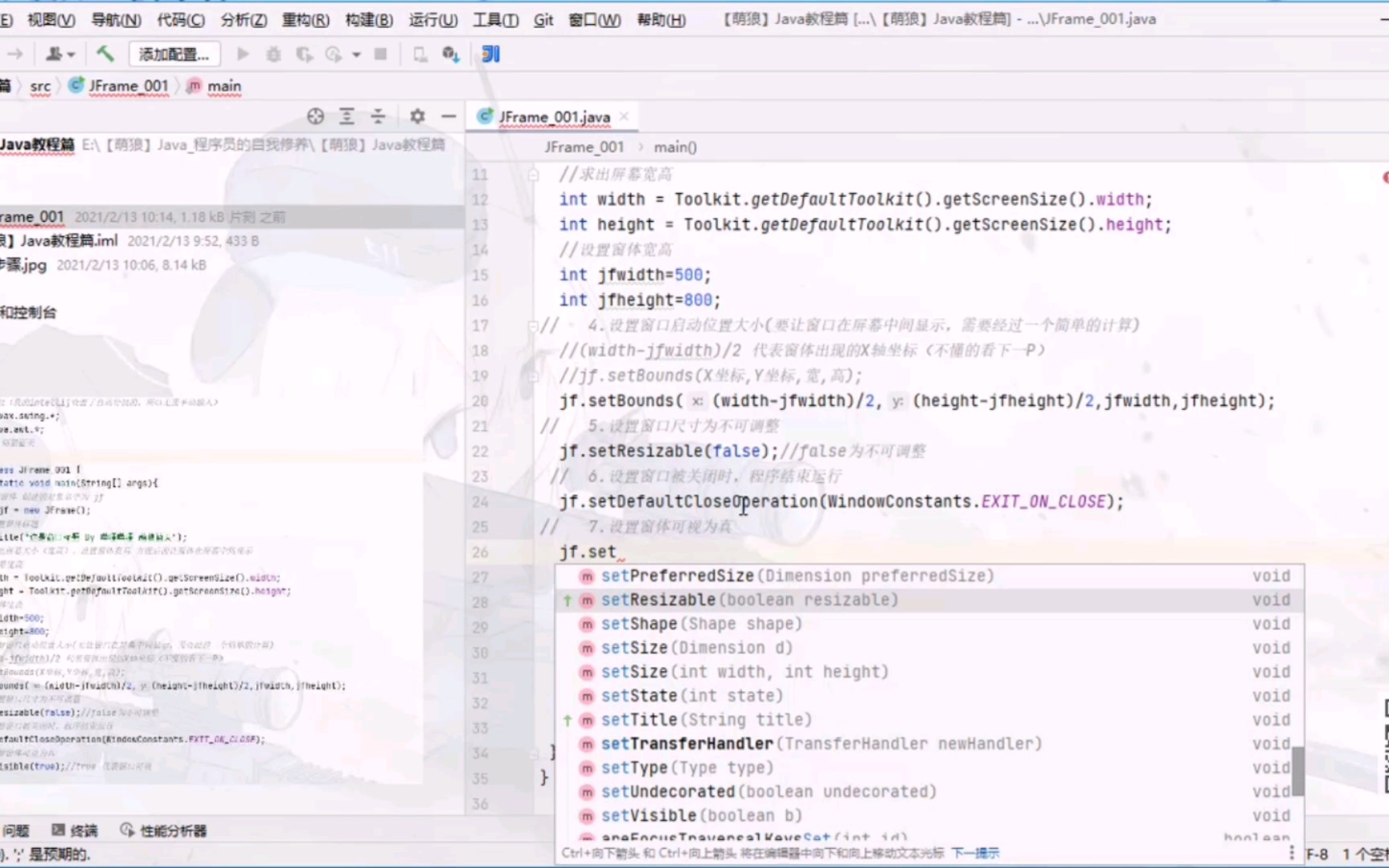This screenshot has width=1389, height=868.
Task: Click JFrame_001 in the navigation breadcrumb
Action: [x=119, y=86]
